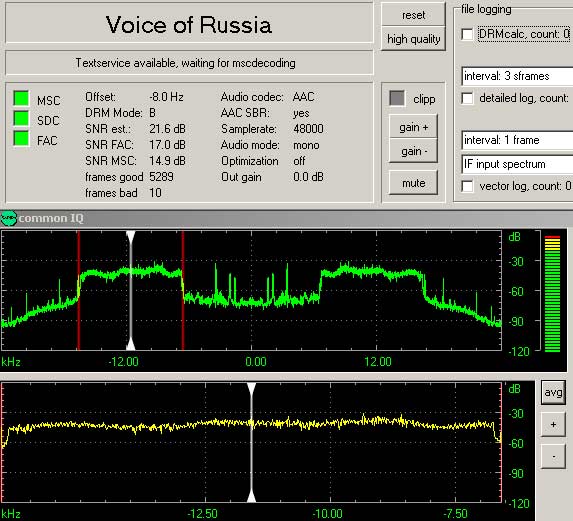Click the frames good count 5289
The height and width of the screenshot is (521, 573).
click(x=161, y=177)
